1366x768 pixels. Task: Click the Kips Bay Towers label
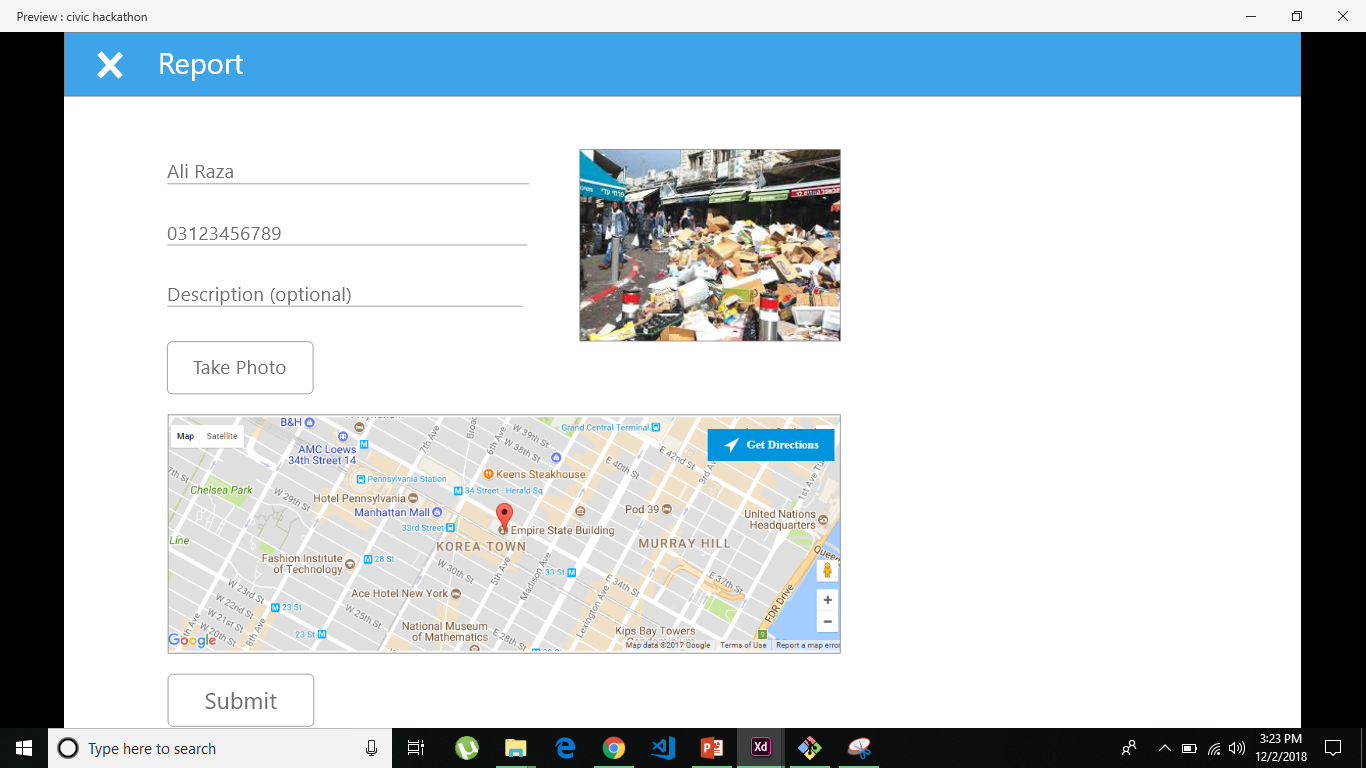(655, 631)
